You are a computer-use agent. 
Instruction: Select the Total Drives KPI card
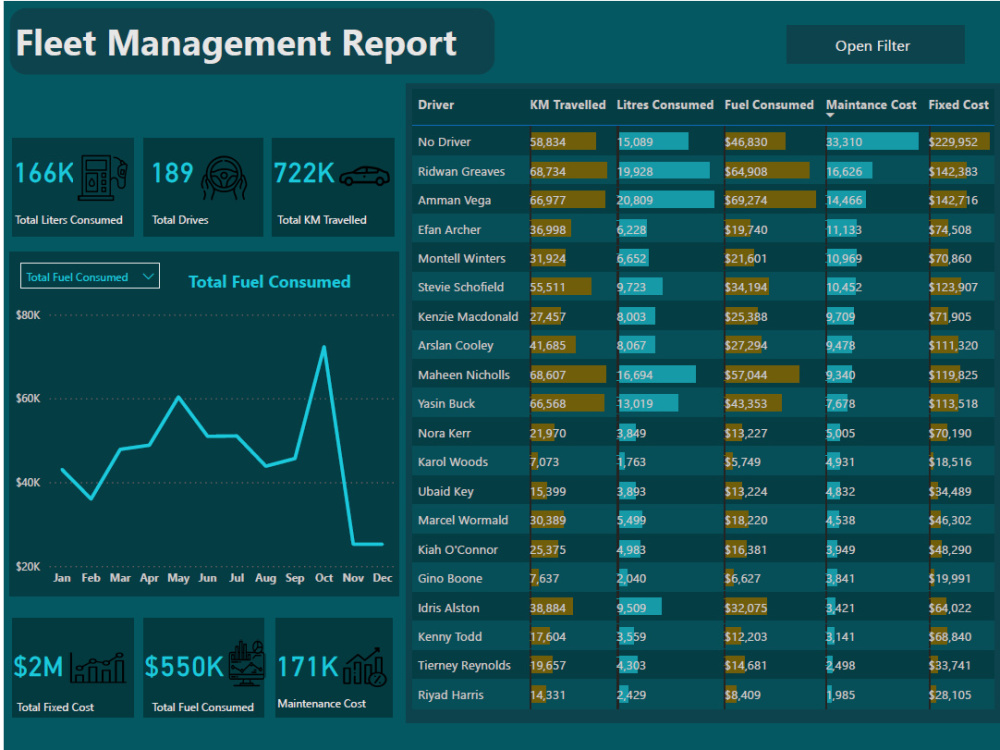coord(203,187)
